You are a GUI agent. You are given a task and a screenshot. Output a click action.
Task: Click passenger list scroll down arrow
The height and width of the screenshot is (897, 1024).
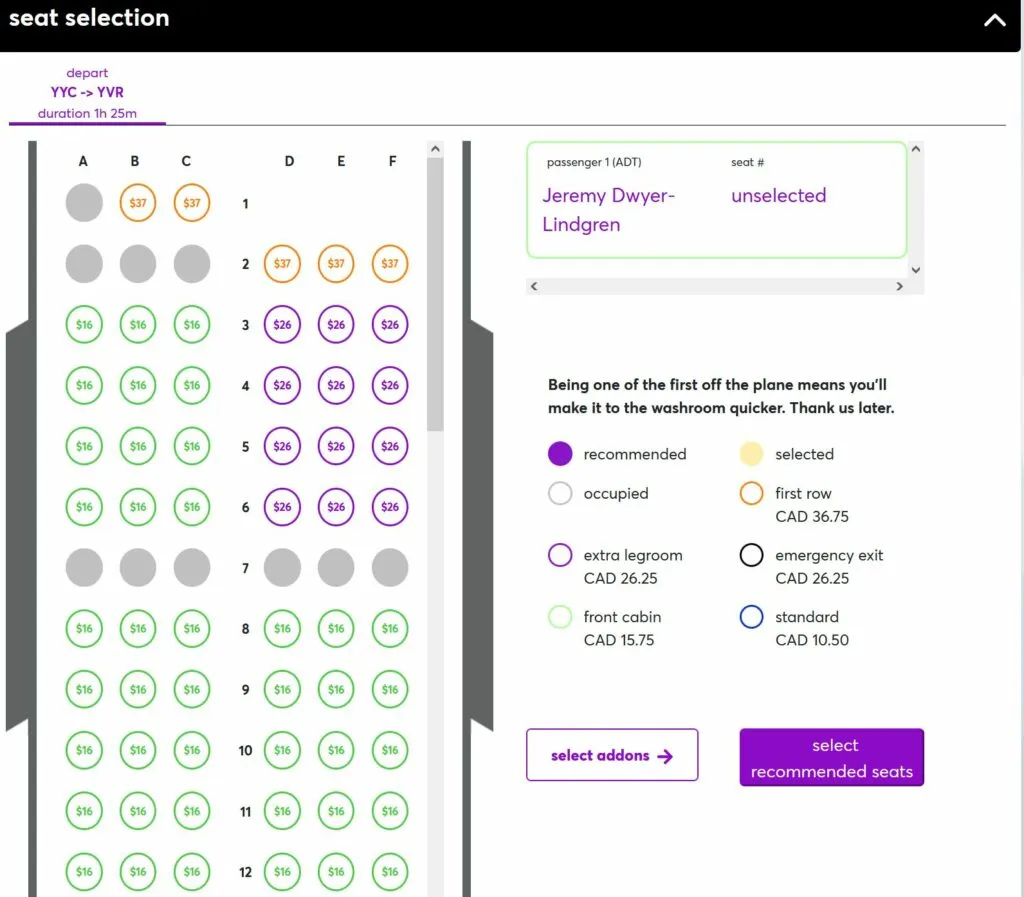[x=916, y=270]
